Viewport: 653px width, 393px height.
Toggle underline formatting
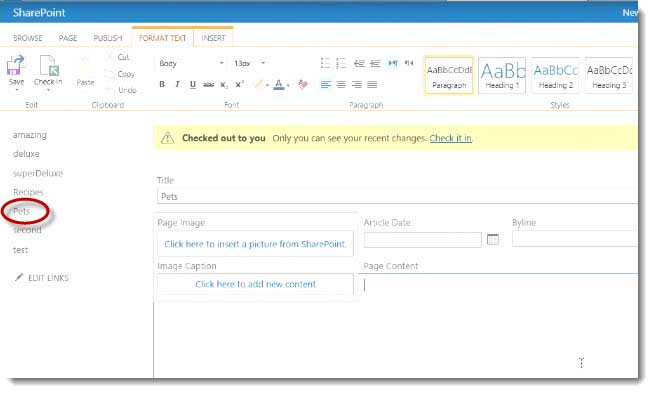[x=192, y=85]
